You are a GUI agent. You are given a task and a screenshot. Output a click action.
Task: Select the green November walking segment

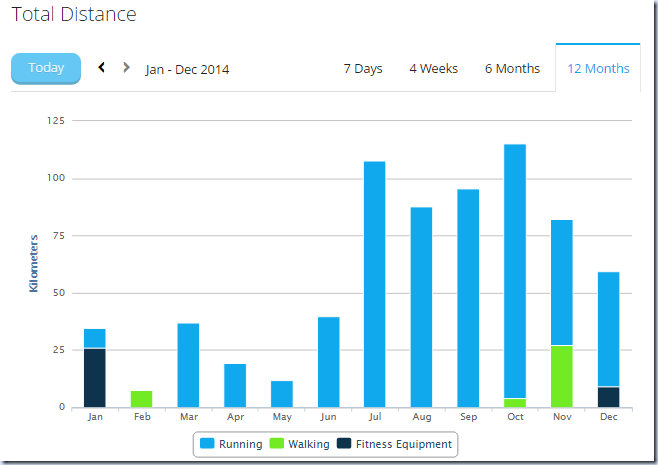click(562, 376)
